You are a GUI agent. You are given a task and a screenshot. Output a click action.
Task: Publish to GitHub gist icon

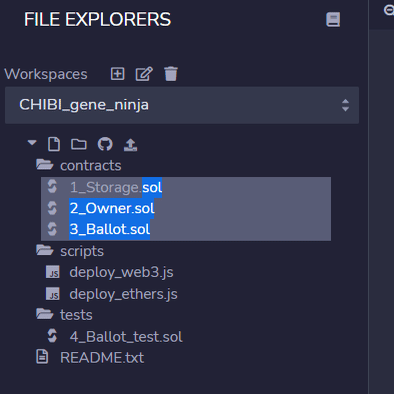click(105, 144)
